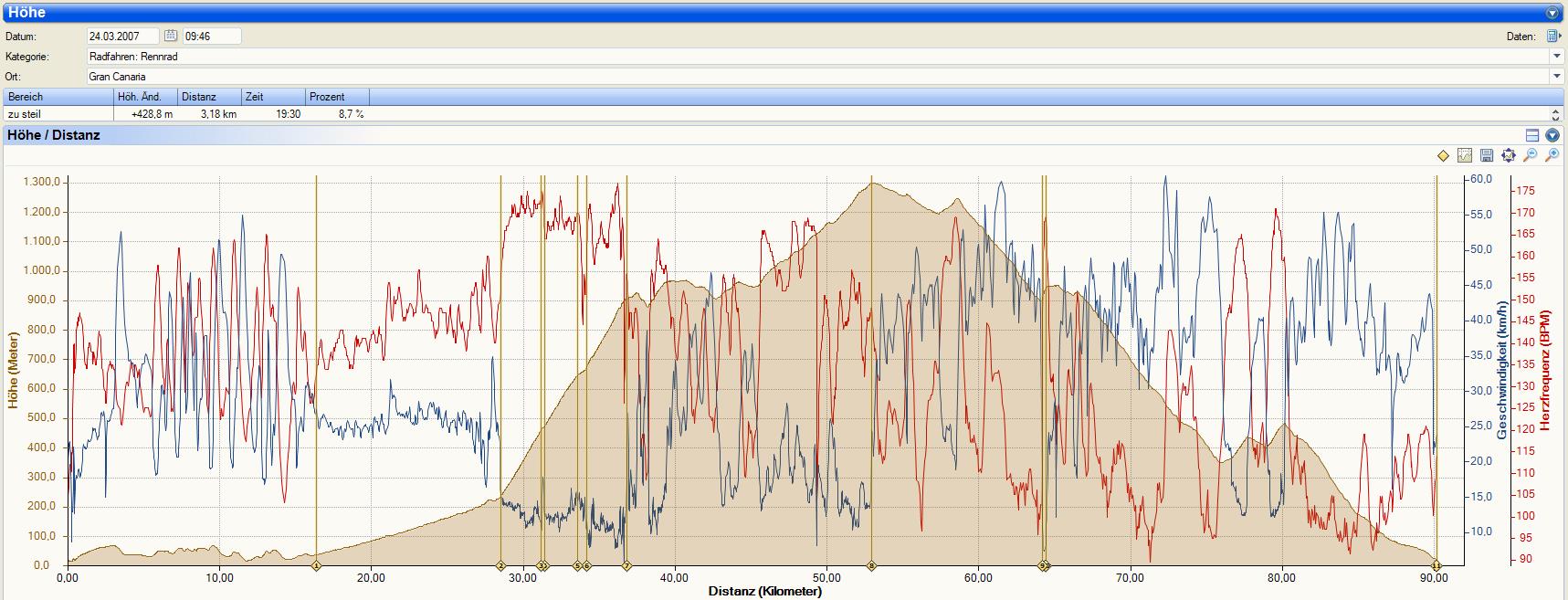Click the fit-chart-to-window icon
The width and height of the screenshot is (1568, 600).
[1509, 156]
